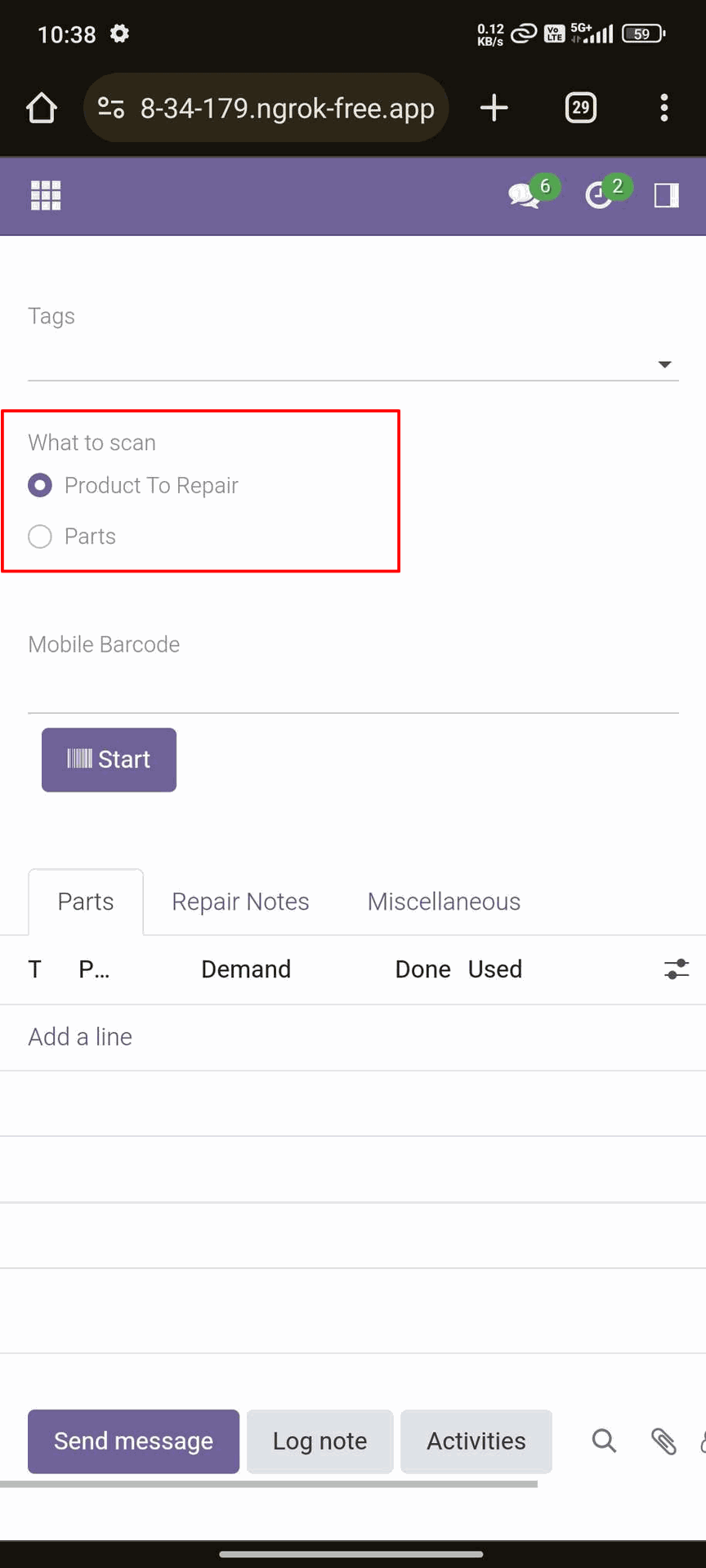Viewport: 706px width, 1568px height.
Task: Open browser three-dot menu
Action: click(664, 108)
